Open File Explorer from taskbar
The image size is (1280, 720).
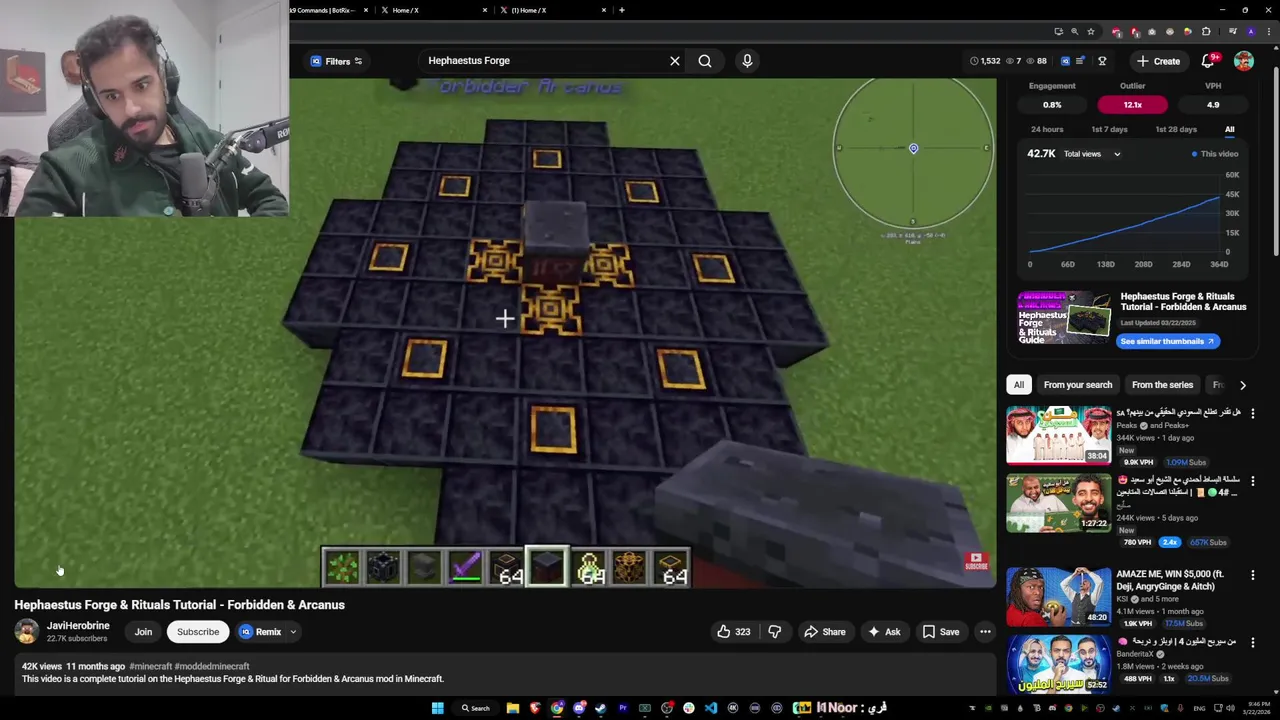pyautogui.click(x=513, y=708)
